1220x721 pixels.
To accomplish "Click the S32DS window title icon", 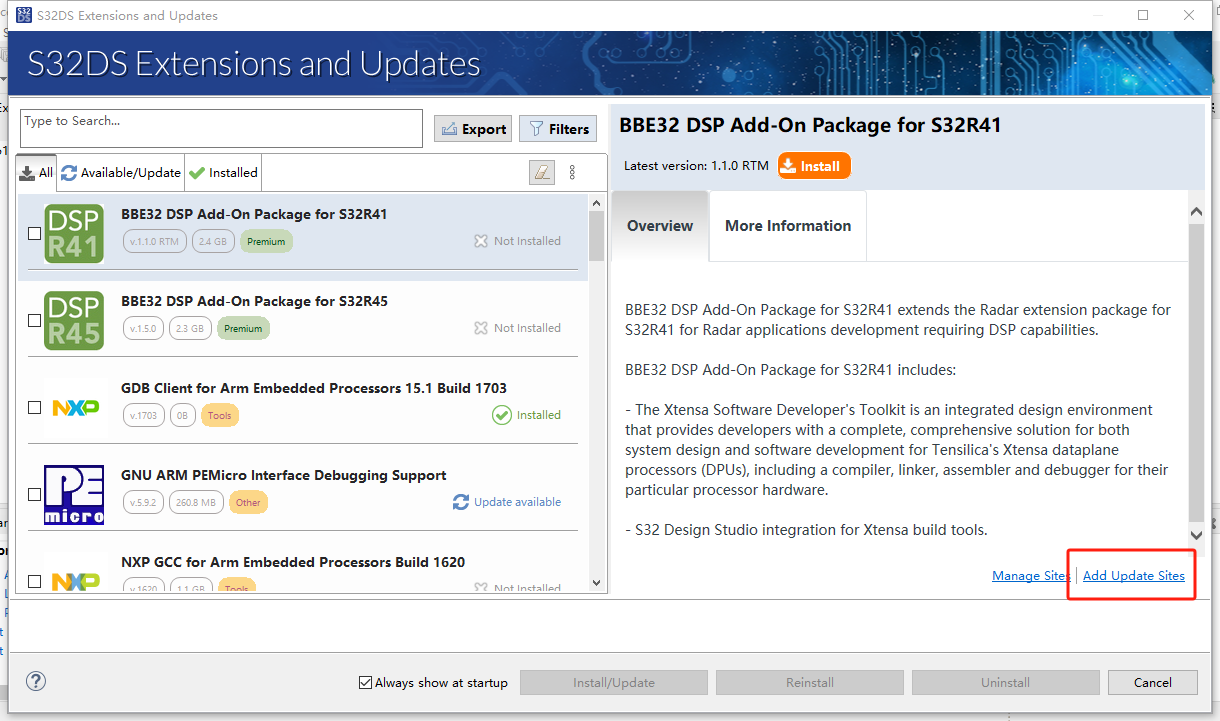I will point(22,15).
